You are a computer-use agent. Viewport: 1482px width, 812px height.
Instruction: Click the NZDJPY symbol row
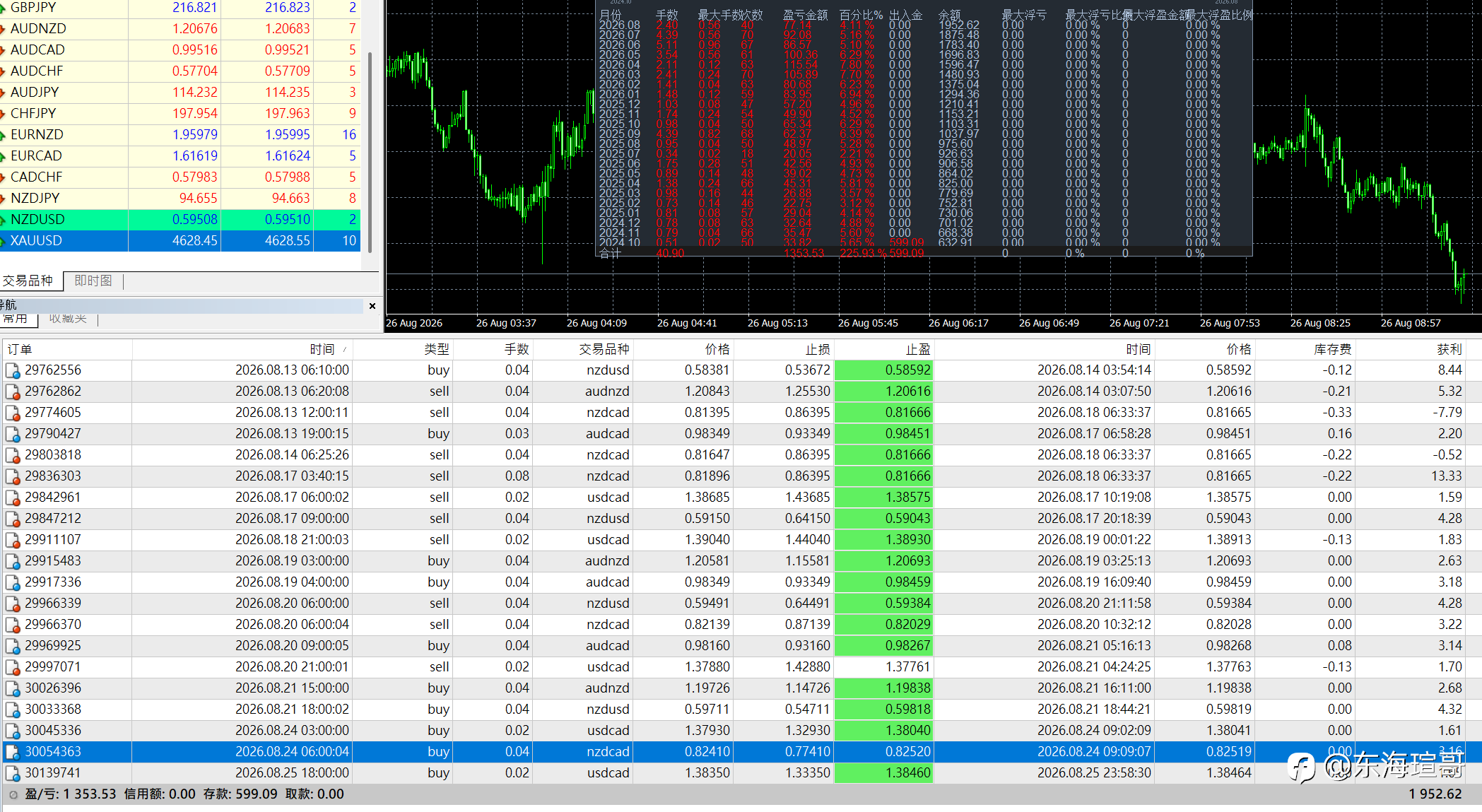point(180,199)
